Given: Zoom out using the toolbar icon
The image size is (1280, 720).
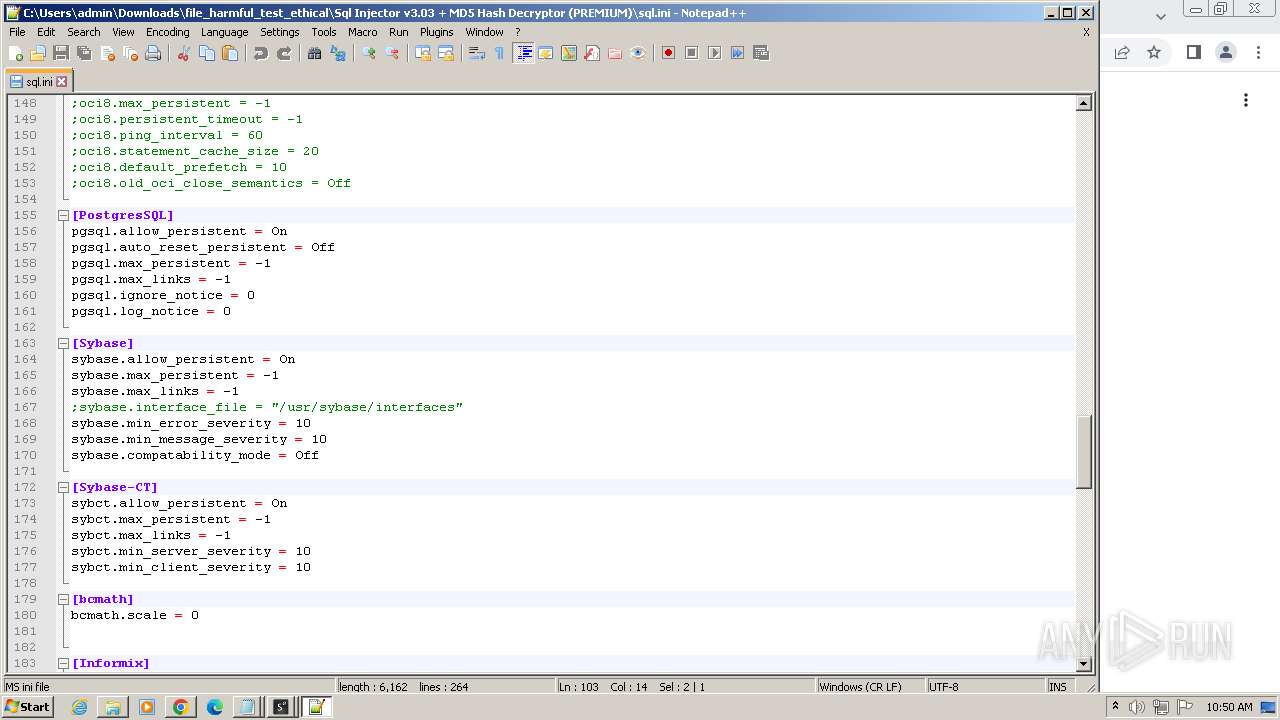Looking at the screenshot, I should point(392,53).
